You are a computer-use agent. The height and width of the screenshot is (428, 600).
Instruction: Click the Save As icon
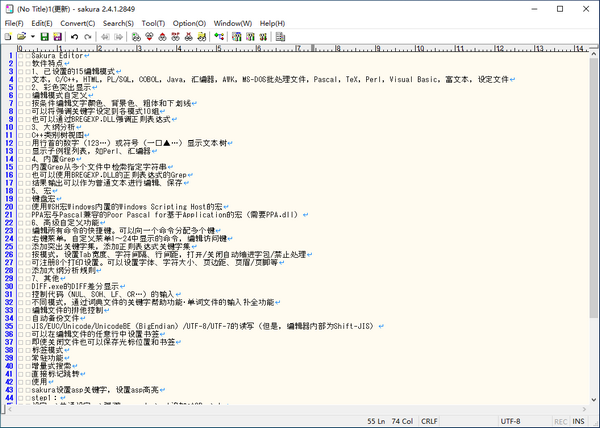[56, 37]
